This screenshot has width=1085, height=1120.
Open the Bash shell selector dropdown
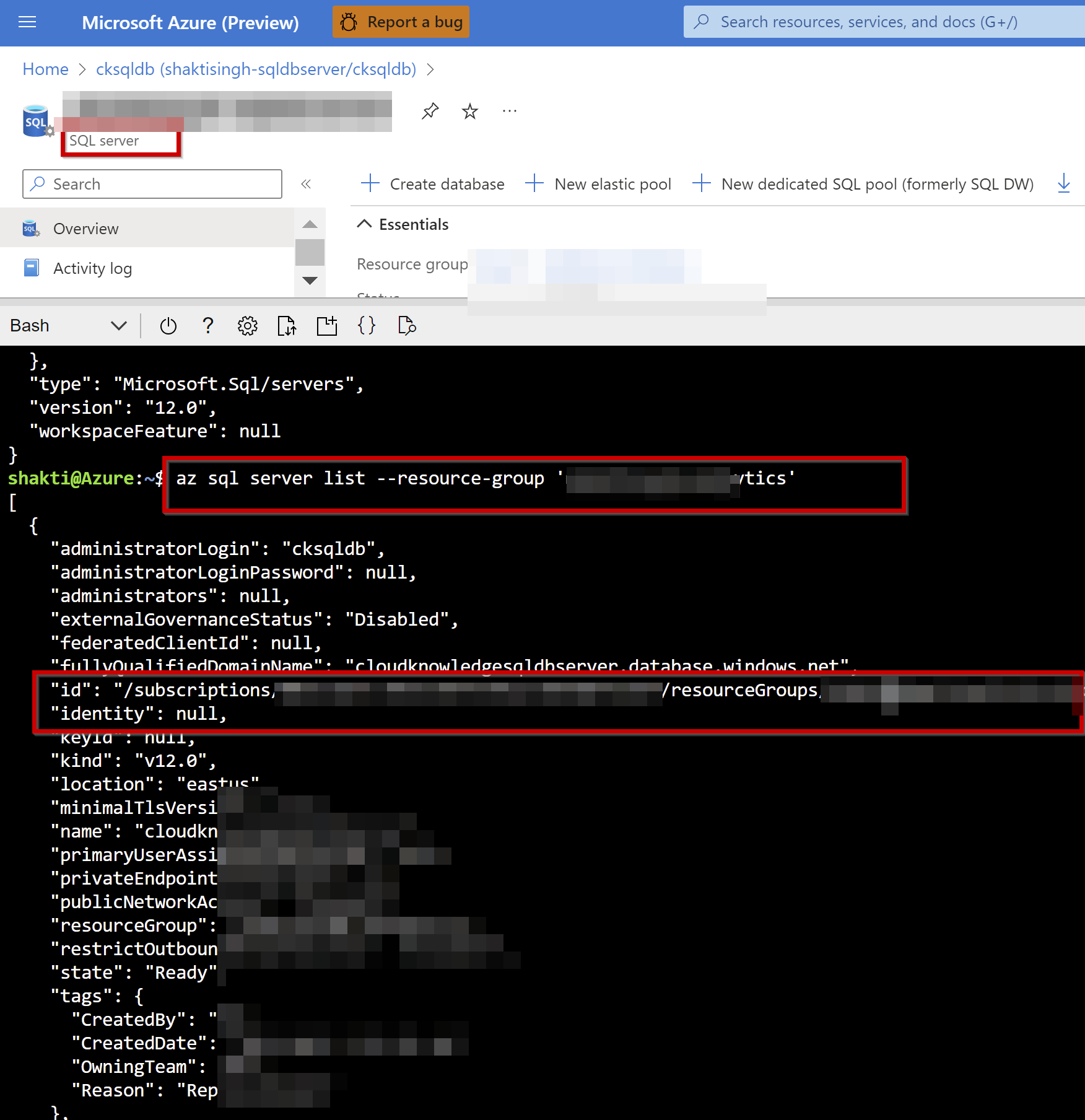118,325
